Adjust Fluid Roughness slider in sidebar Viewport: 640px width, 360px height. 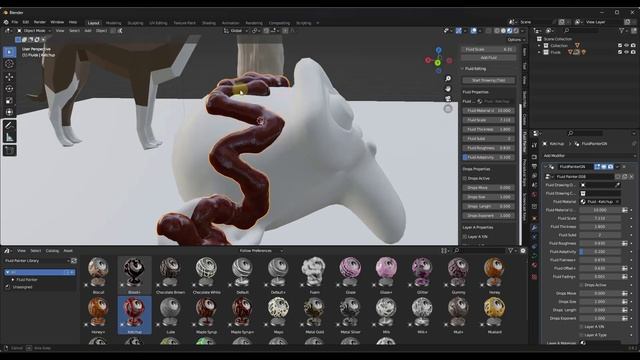click(489, 148)
